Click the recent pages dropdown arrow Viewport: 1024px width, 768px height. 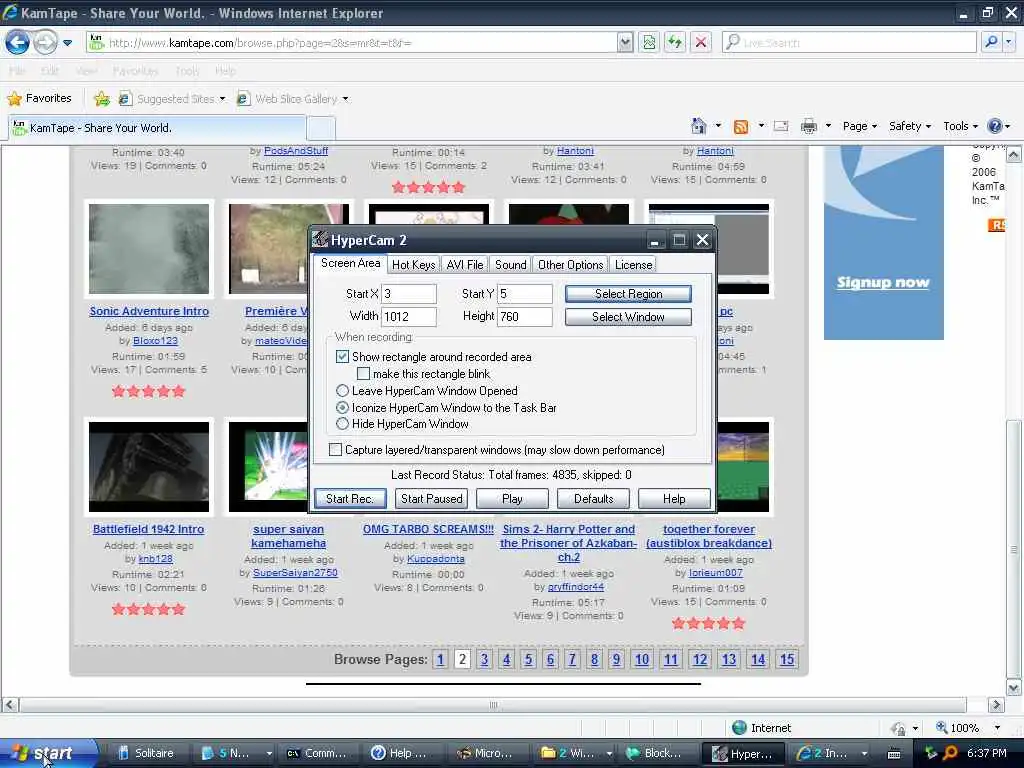[x=67, y=43]
